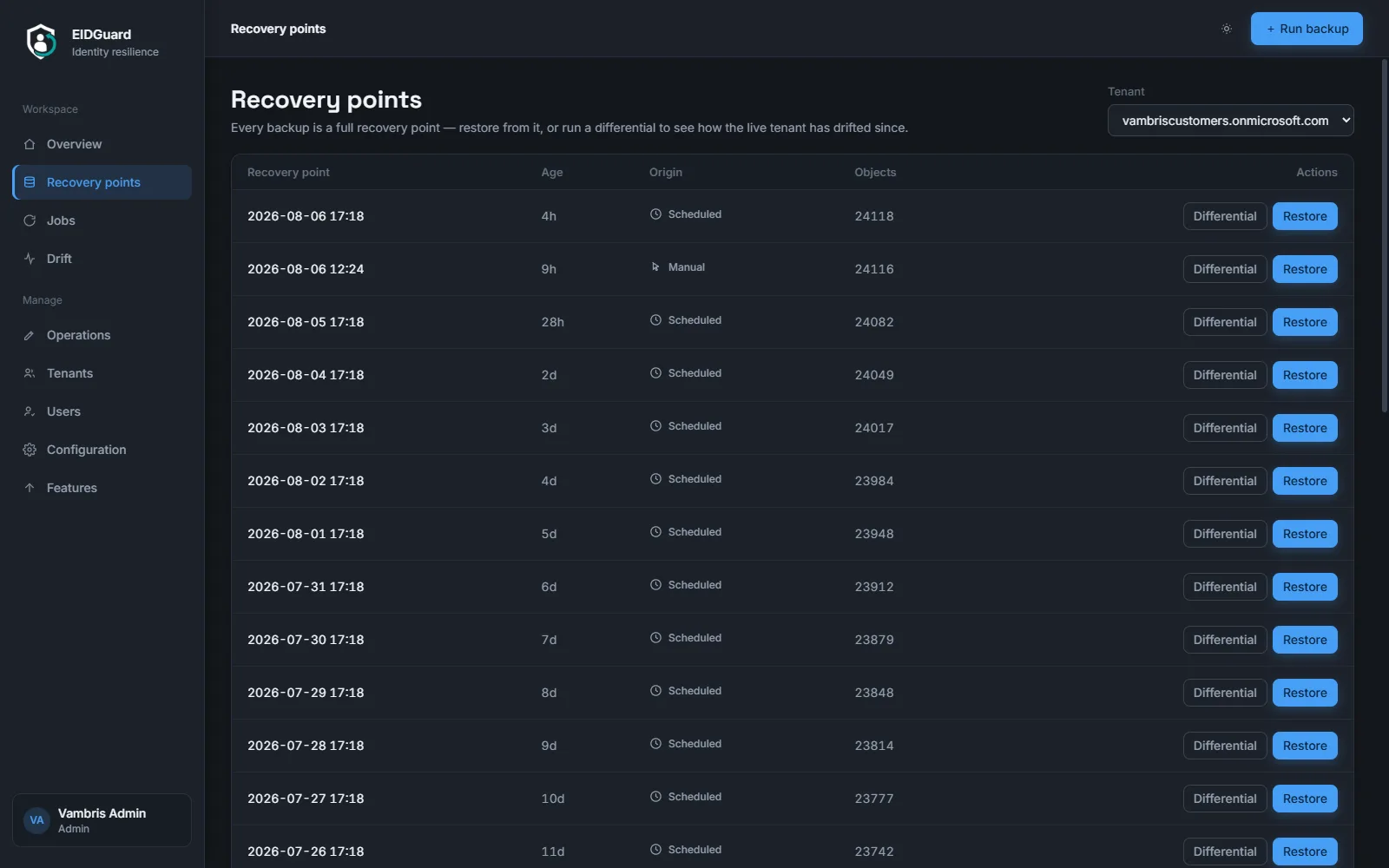Open the Features page
The image size is (1389, 868).
click(102, 488)
